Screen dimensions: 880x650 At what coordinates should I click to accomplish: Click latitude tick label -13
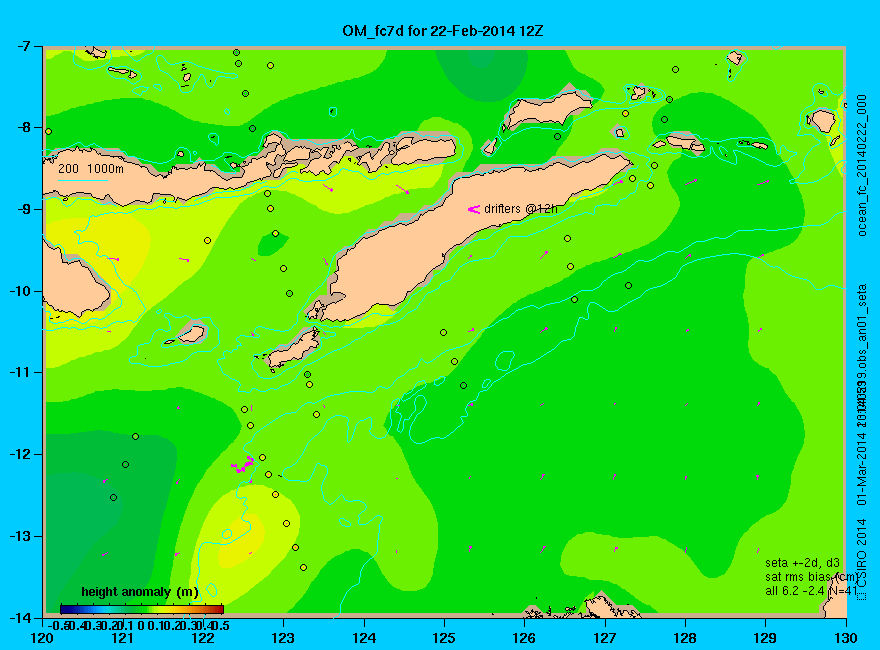pyautogui.click(x=20, y=536)
